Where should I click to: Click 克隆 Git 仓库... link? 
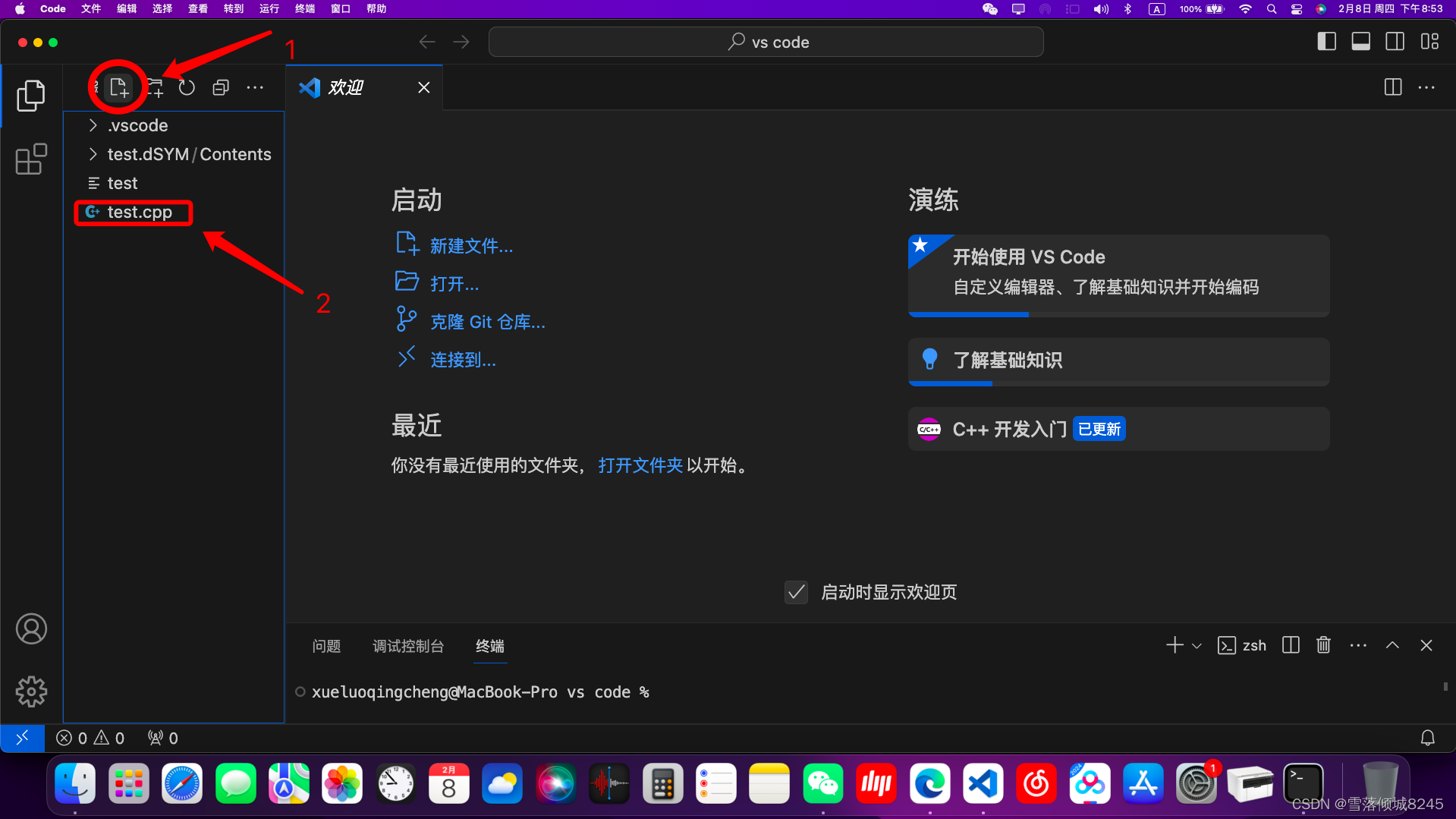click(x=487, y=322)
